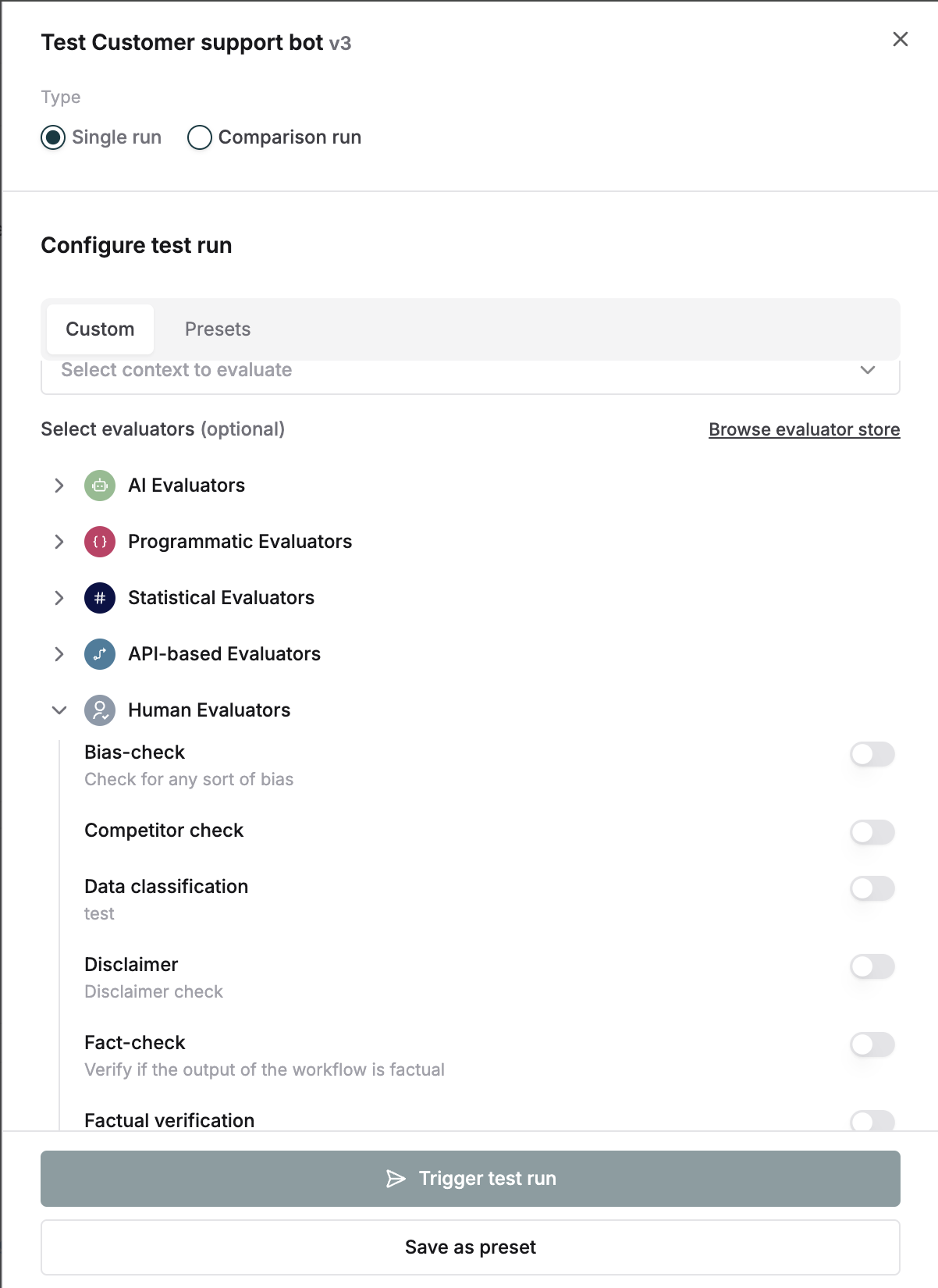Select the Single run radio button
This screenshot has width=938, height=1288.
[x=52, y=137]
